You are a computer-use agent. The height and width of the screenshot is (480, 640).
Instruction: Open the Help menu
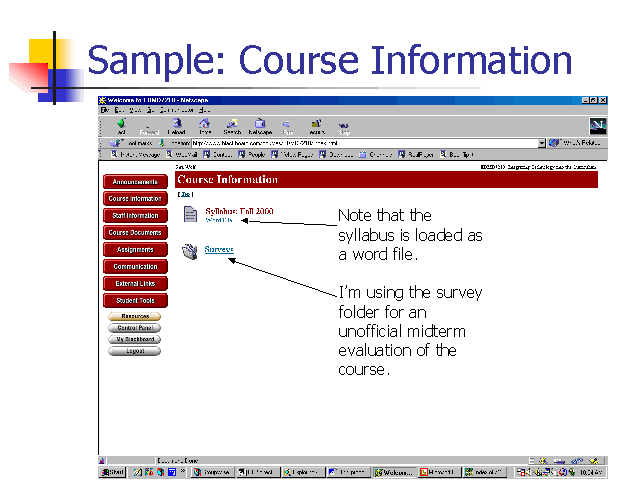[x=204, y=110]
